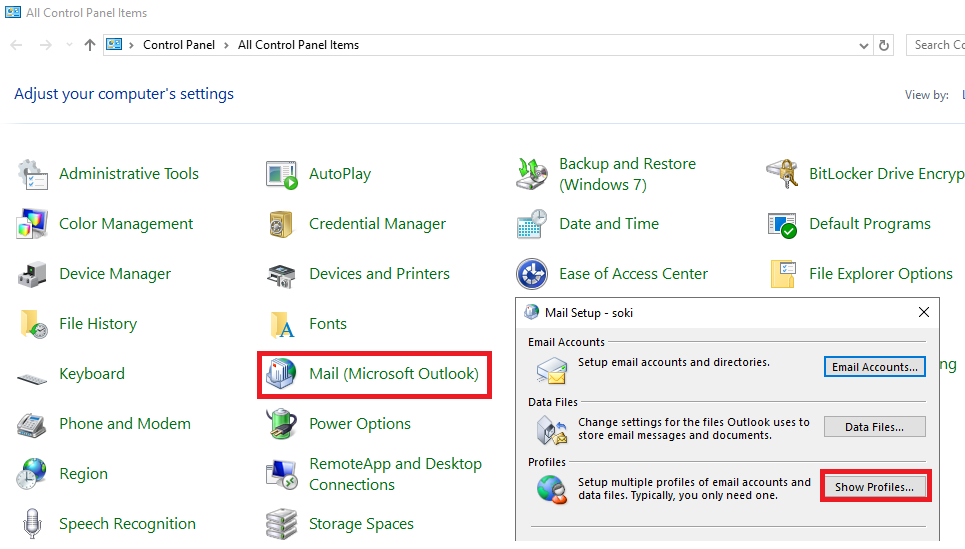This screenshot has width=965, height=549.
Task: Open the Phone and Modem icon
Action: coord(31,425)
